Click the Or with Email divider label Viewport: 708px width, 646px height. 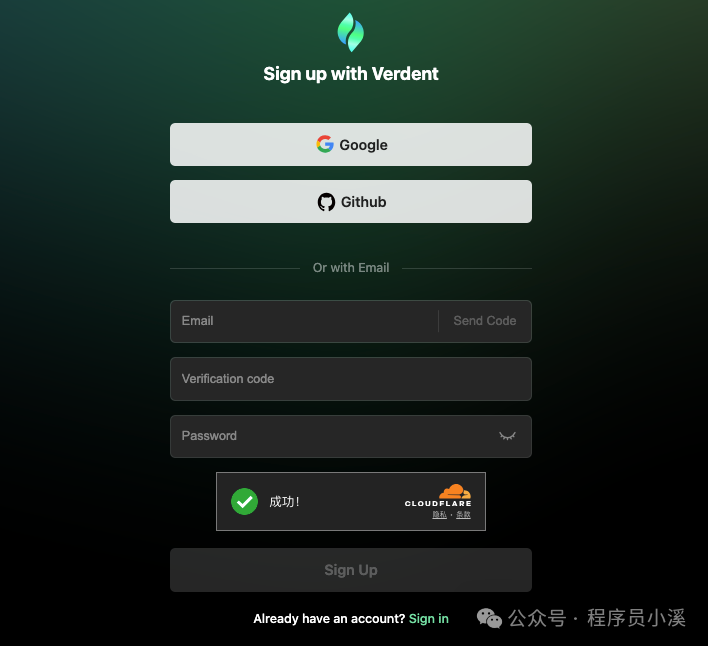pyautogui.click(x=351, y=268)
